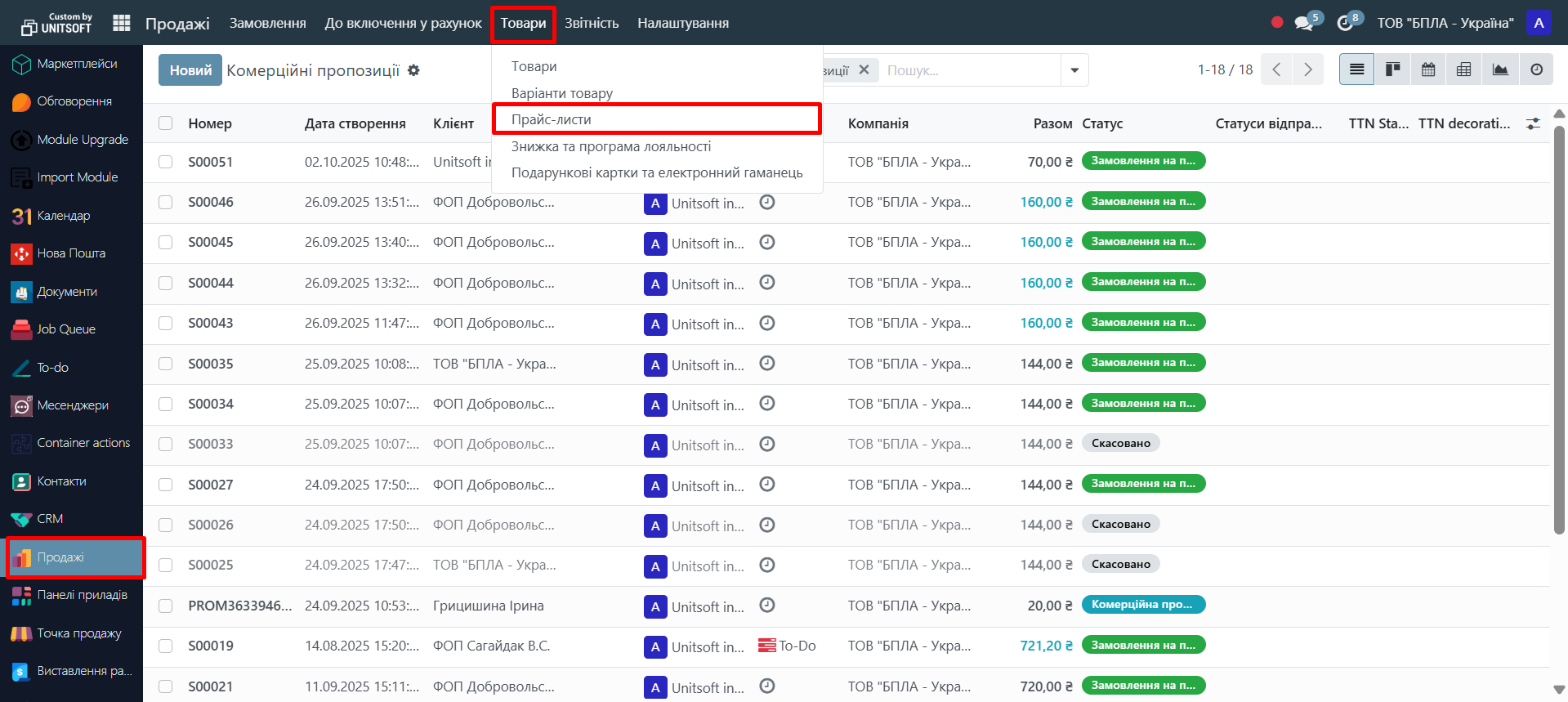1568x702 pixels.
Task: Open Нова Пошта in sidebar
Action: (x=71, y=253)
